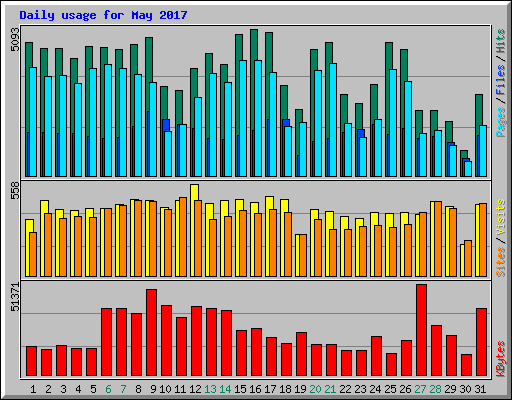
Task: Click the 51371 KBytes axis value
Action: pos(15,297)
